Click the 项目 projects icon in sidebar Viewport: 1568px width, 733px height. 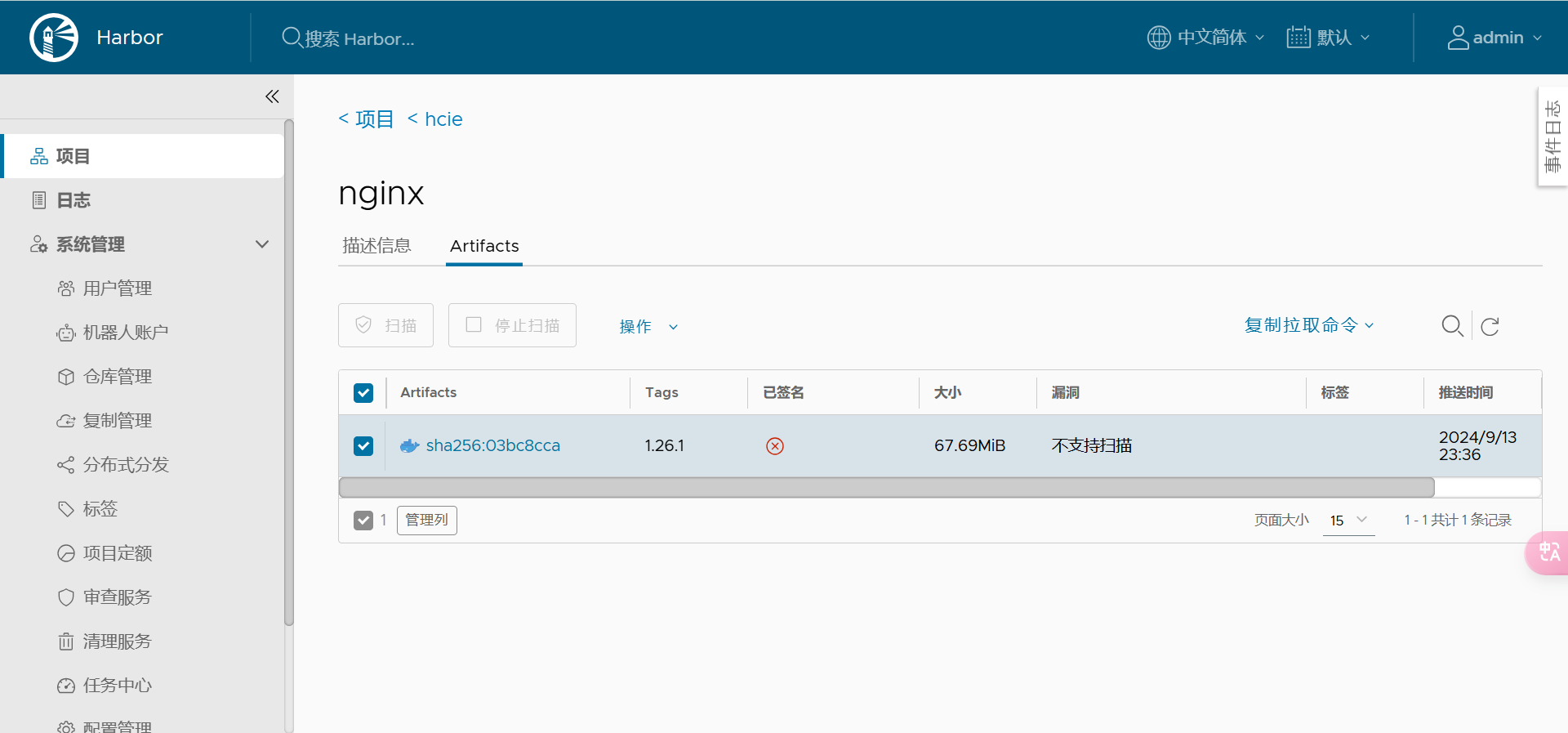[39, 156]
